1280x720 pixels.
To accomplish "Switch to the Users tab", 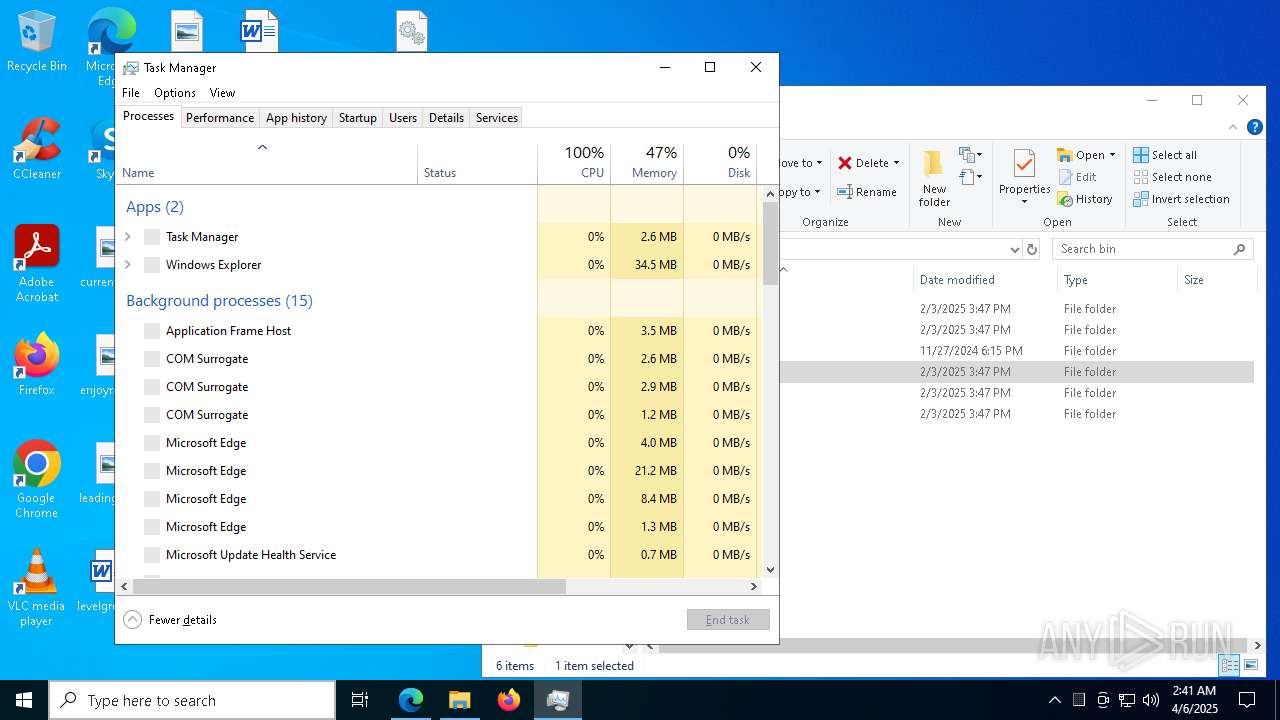I will pyautogui.click(x=403, y=117).
